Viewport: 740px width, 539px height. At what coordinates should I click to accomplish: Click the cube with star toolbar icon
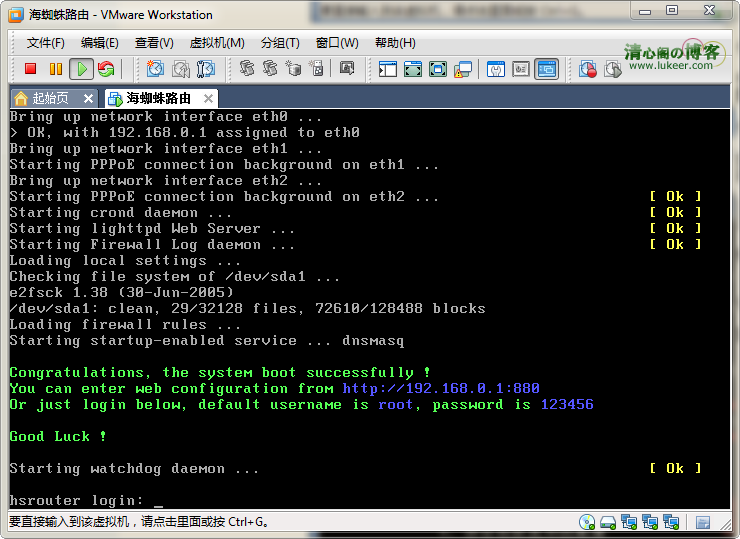tap(293, 69)
